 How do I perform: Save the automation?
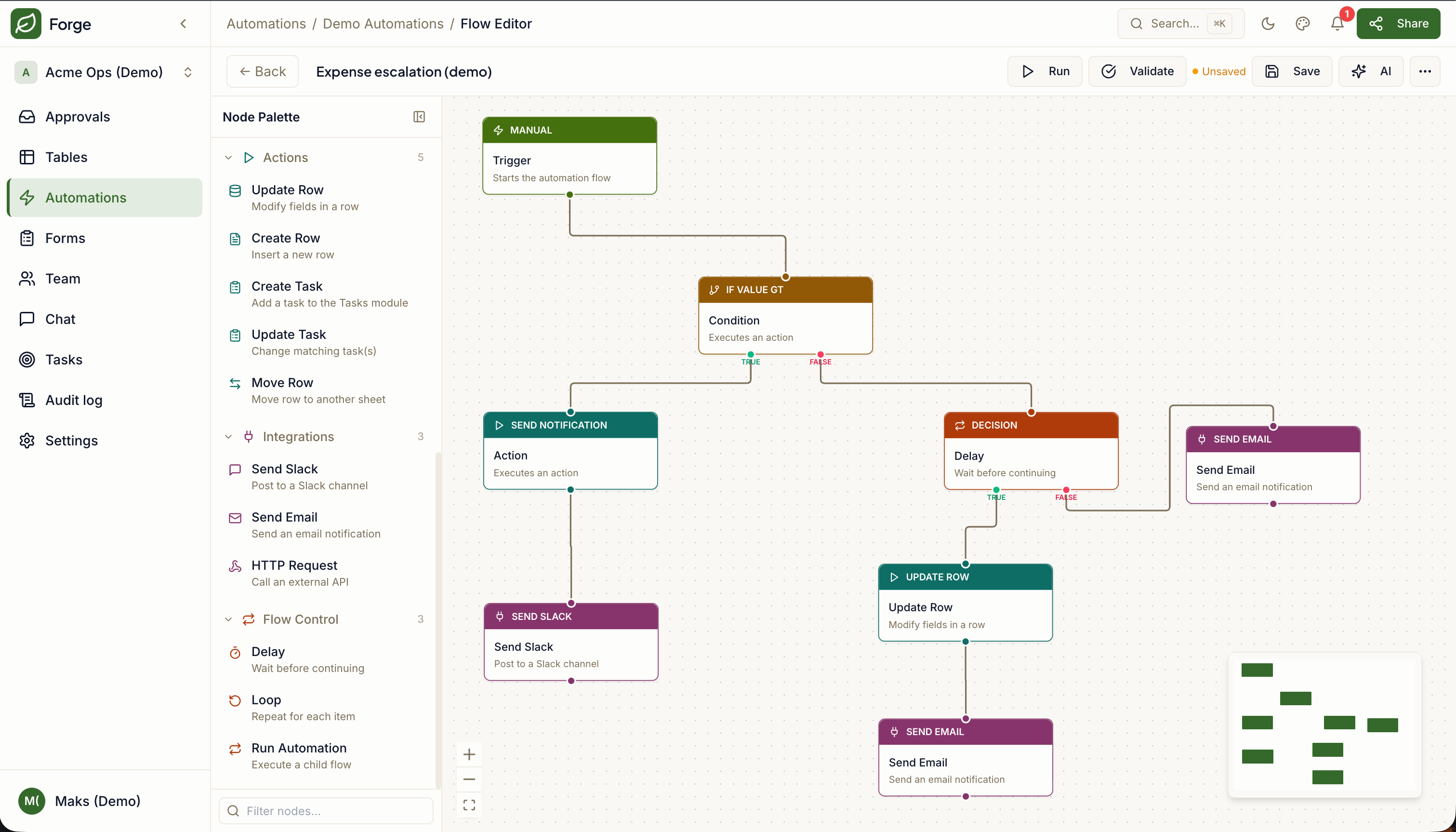pos(1292,71)
